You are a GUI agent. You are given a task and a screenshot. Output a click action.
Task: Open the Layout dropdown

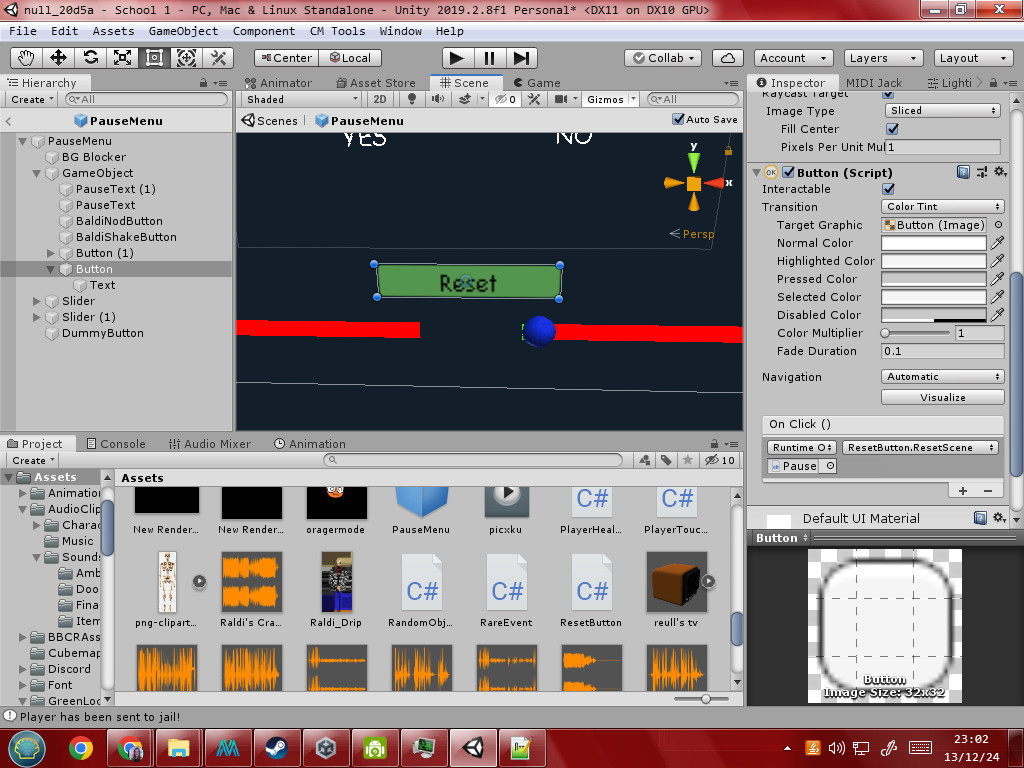tap(973, 58)
